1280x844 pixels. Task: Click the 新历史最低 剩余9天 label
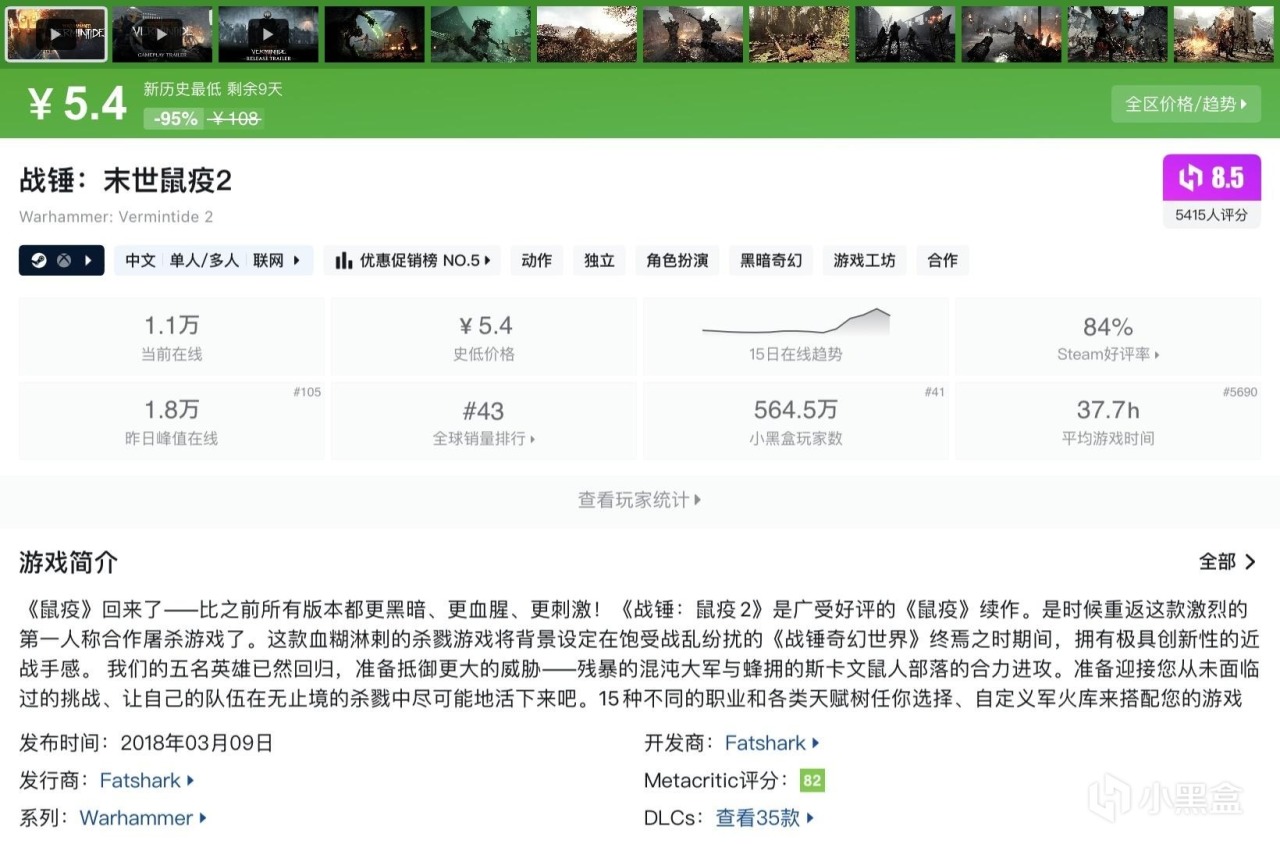click(x=213, y=89)
